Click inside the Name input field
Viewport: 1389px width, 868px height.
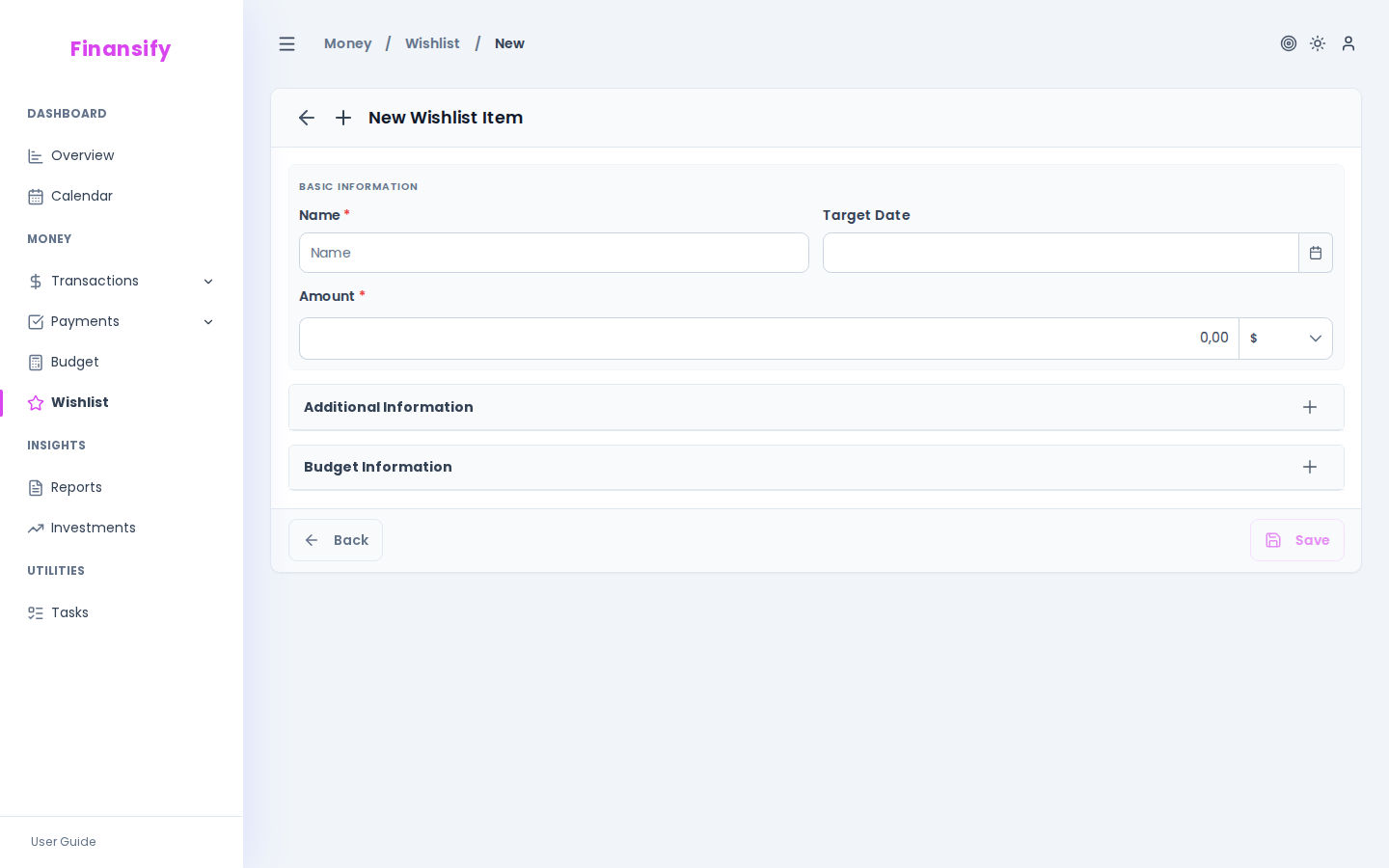tap(554, 253)
